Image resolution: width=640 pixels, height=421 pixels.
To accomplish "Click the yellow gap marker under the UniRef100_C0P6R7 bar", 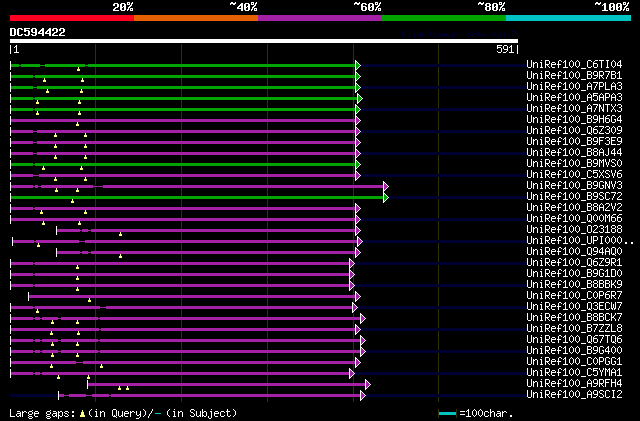I will [x=89, y=301].
